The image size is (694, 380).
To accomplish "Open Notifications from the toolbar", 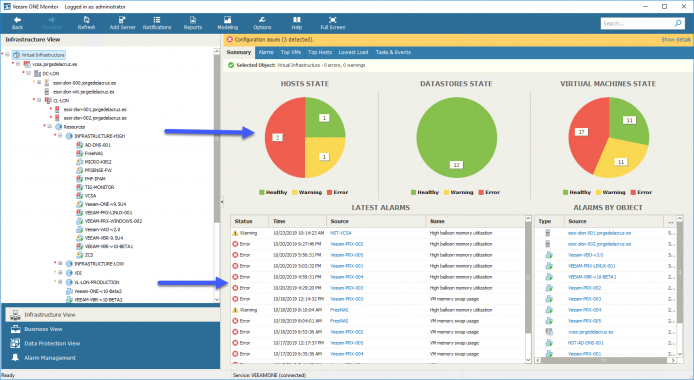I will 157,20.
